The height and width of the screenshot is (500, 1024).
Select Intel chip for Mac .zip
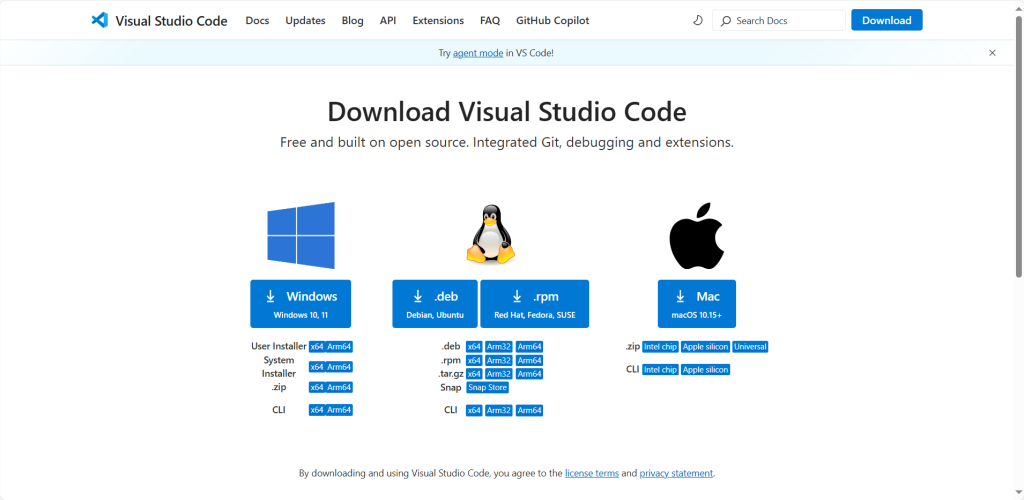[660, 347]
